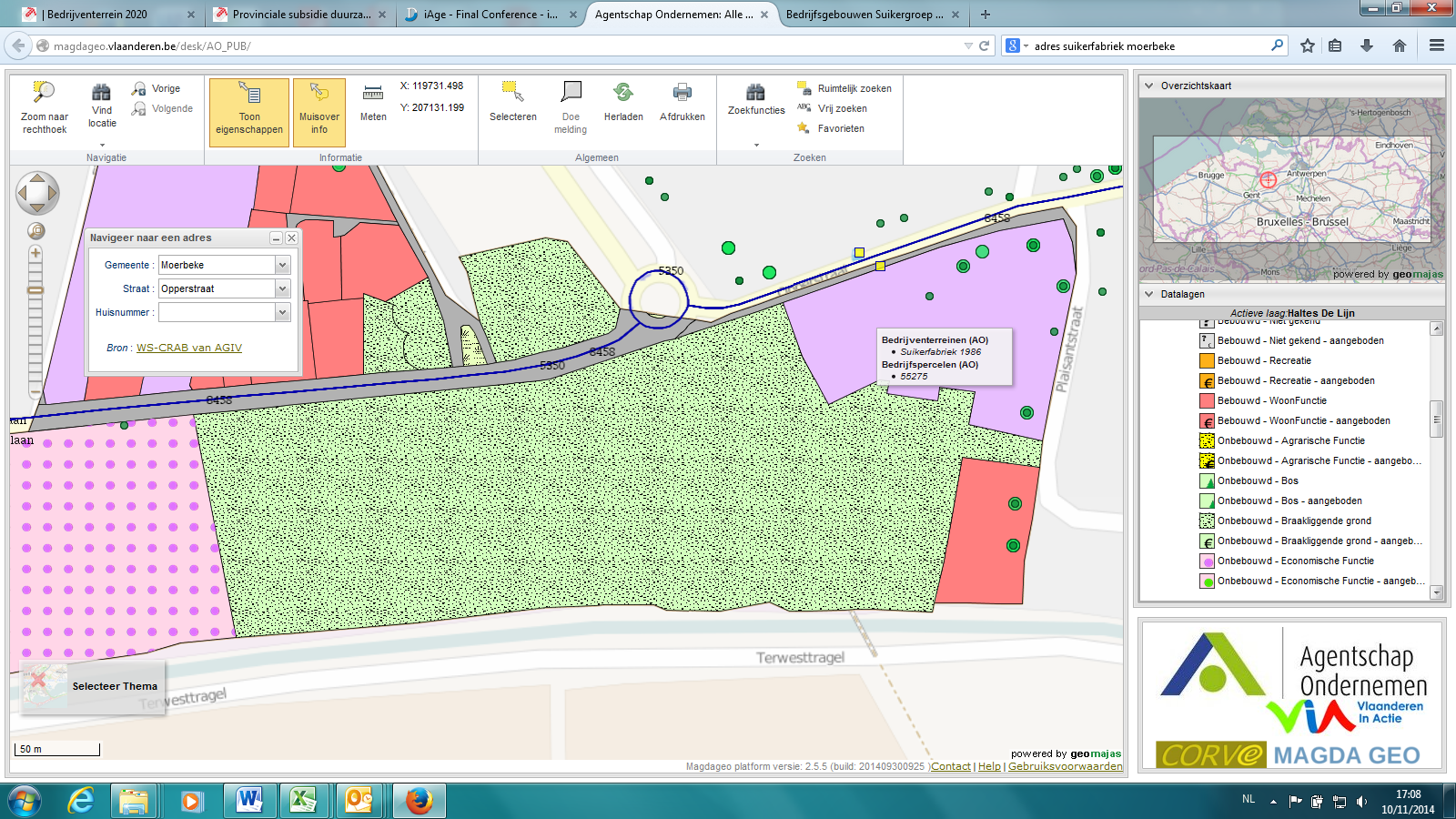
Task: Select Onbebouwd - Economische Functie layer entry
Action: [x=1296, y=561]
